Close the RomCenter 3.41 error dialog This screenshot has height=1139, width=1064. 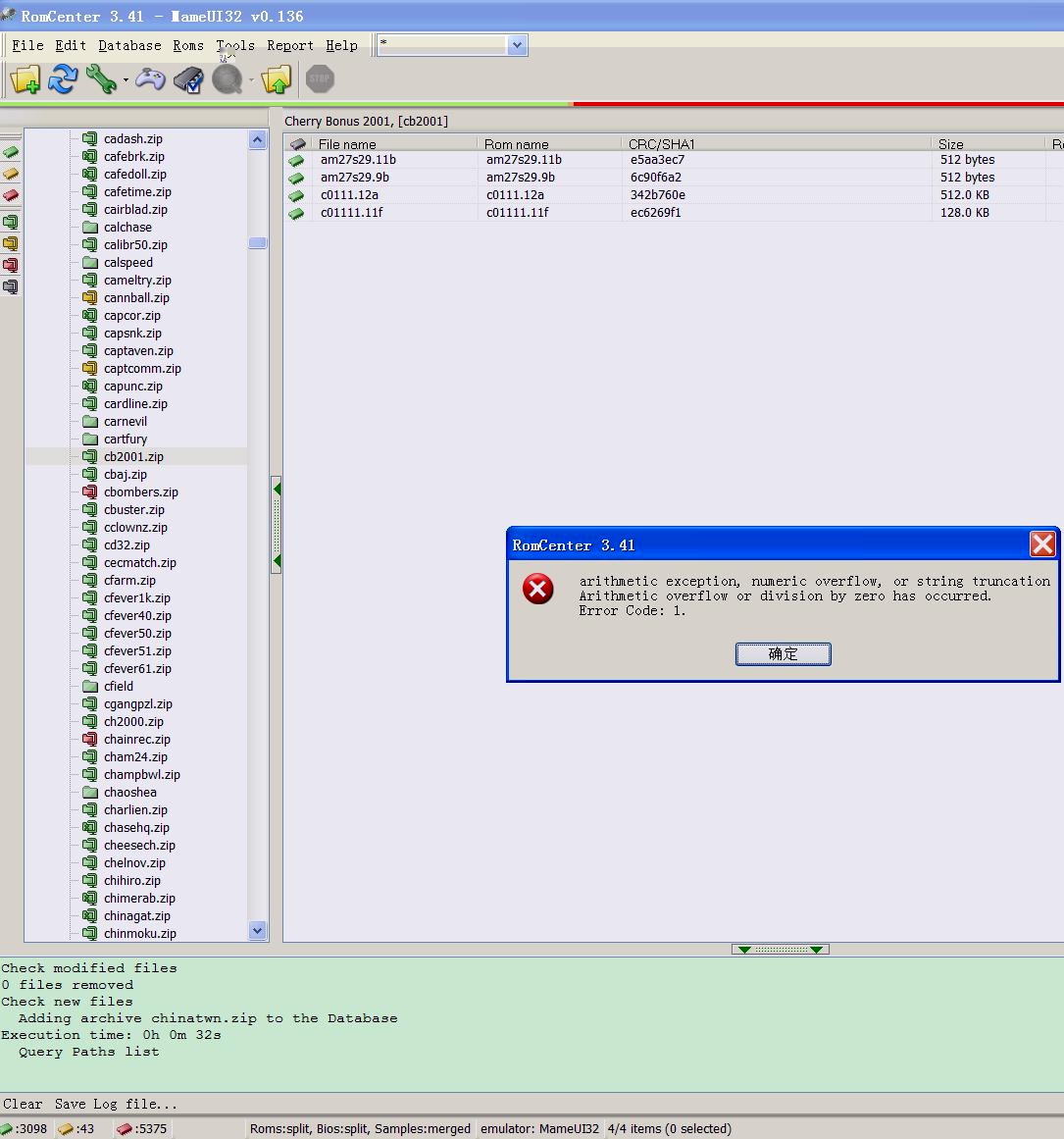click(x=1042, y=544)
